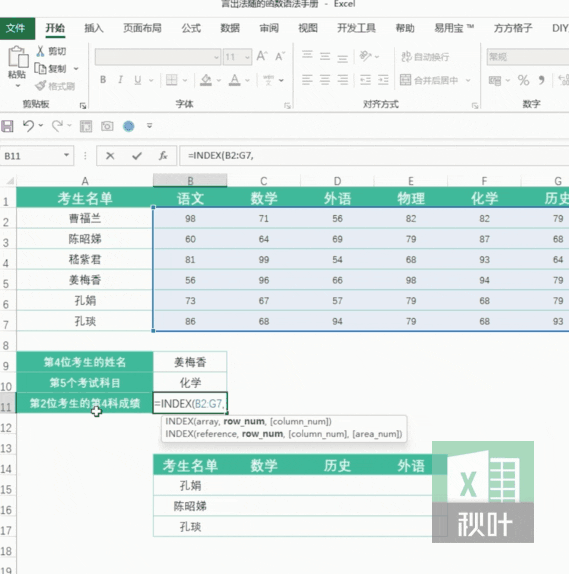Open the font size combo box
This screenshot has height=574, width=569.
click(x=237, y=57)
